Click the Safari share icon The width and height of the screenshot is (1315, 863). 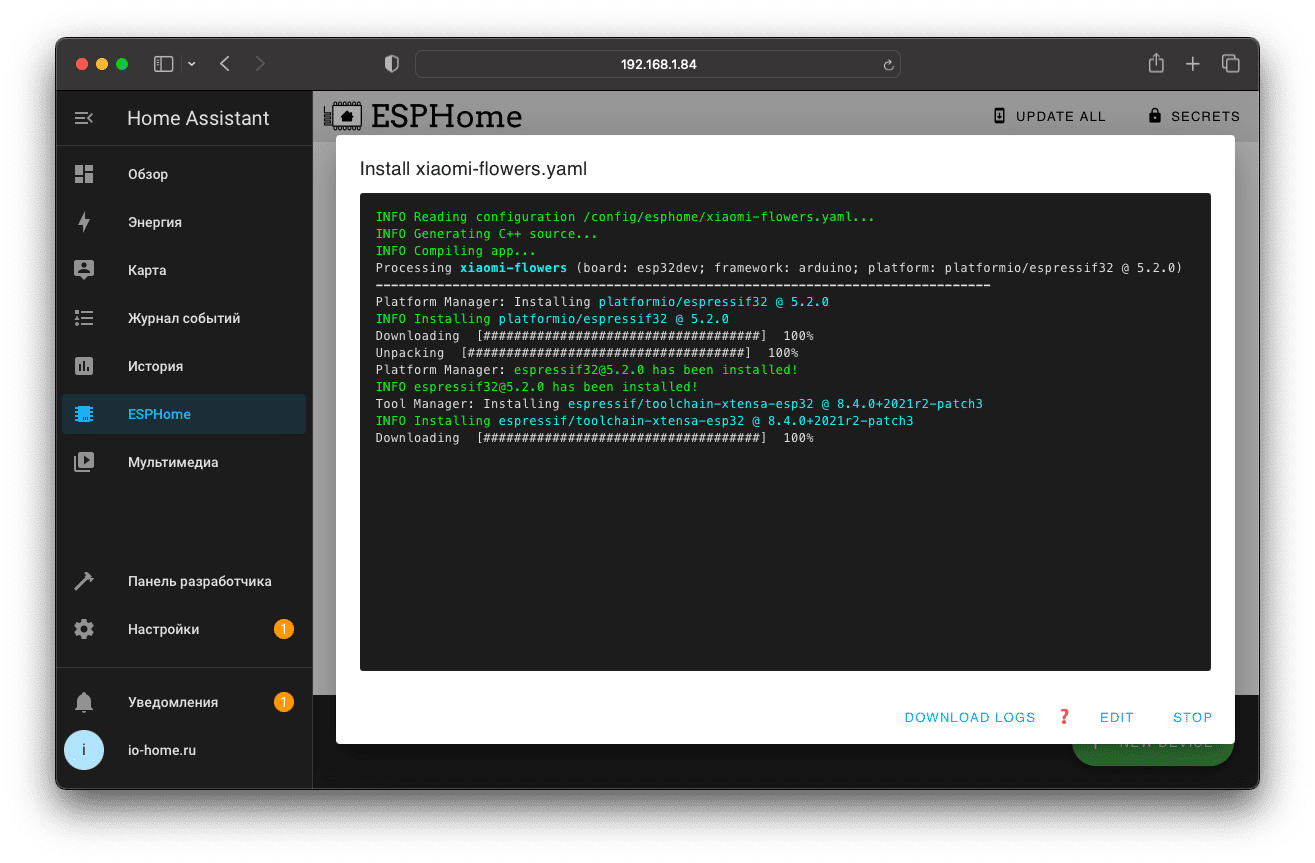[1156, 63]
